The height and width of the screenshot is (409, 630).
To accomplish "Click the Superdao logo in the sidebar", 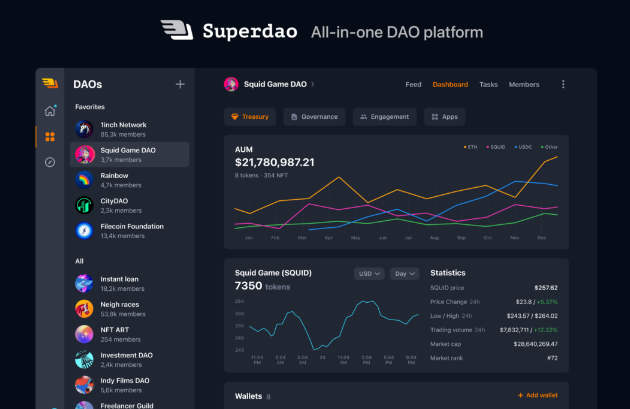I will point(50,83).
